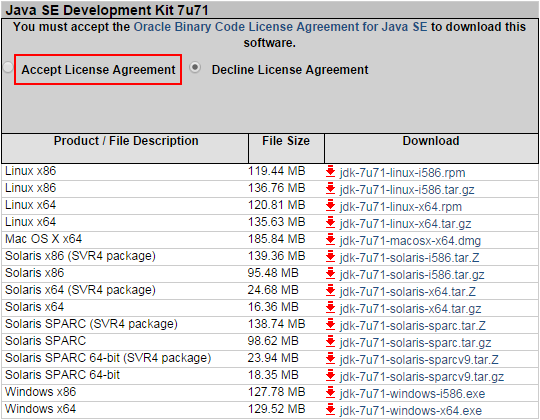Click download arrow icon for macosx-x64.dmg
The image size is (540, 420).
click(x=331, y=239)
